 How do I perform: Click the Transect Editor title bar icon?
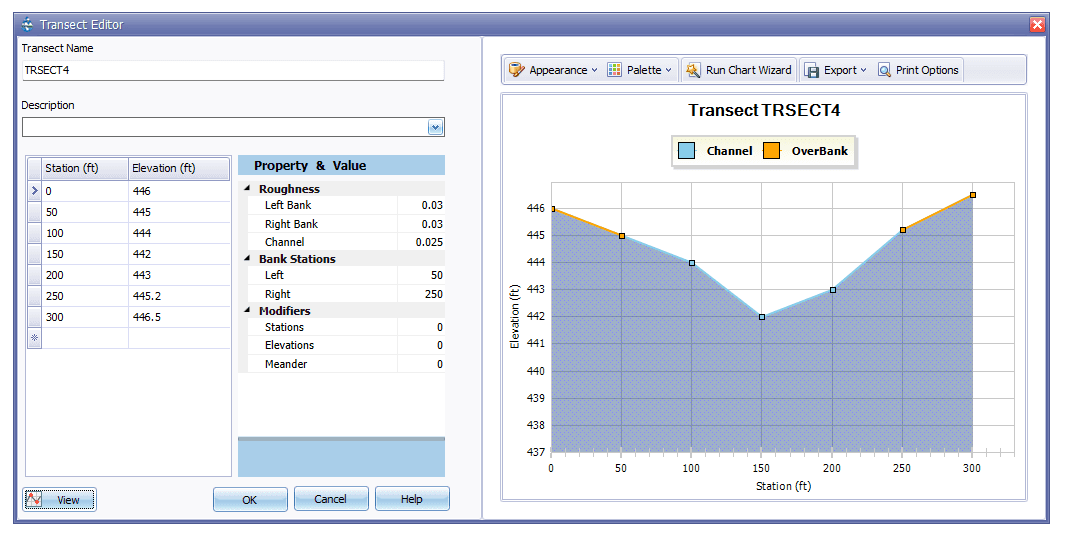click(x=27, y=25)
